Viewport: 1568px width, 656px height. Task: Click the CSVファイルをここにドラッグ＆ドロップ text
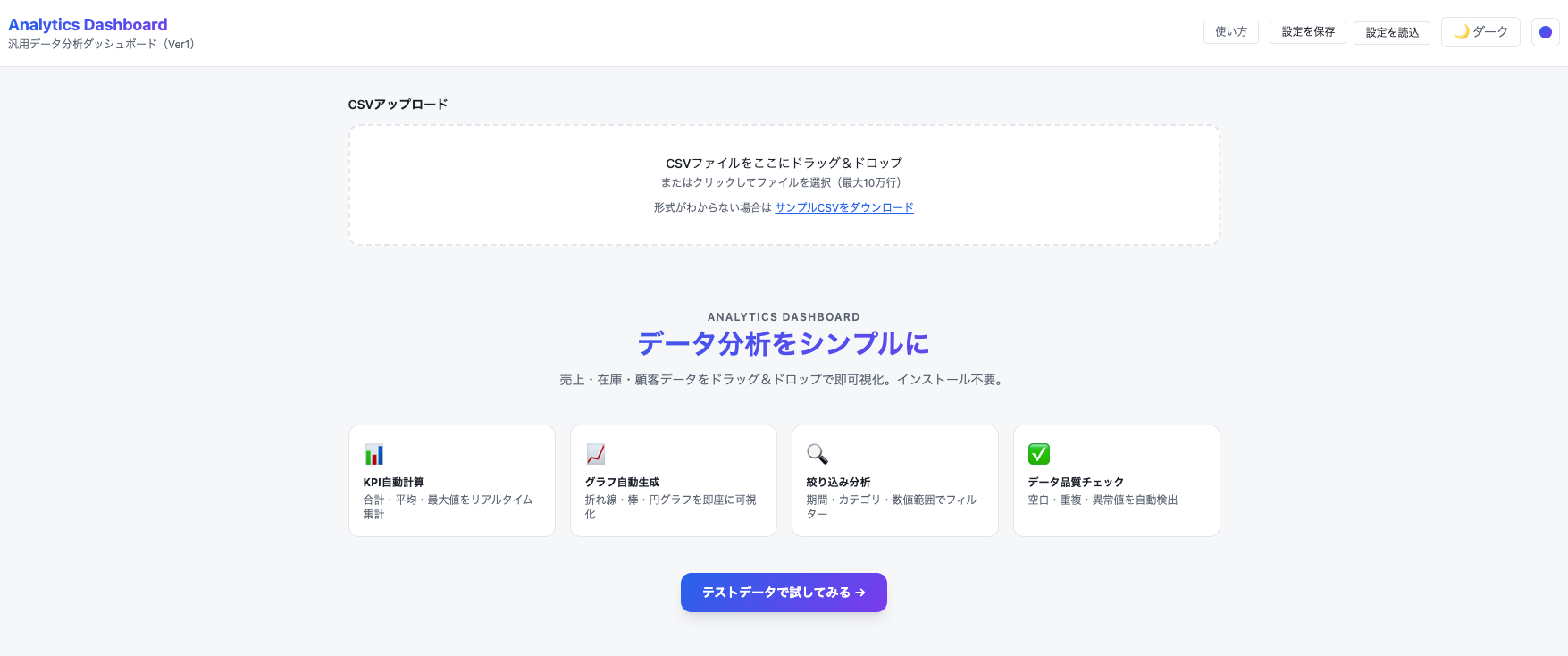(784, 164)
